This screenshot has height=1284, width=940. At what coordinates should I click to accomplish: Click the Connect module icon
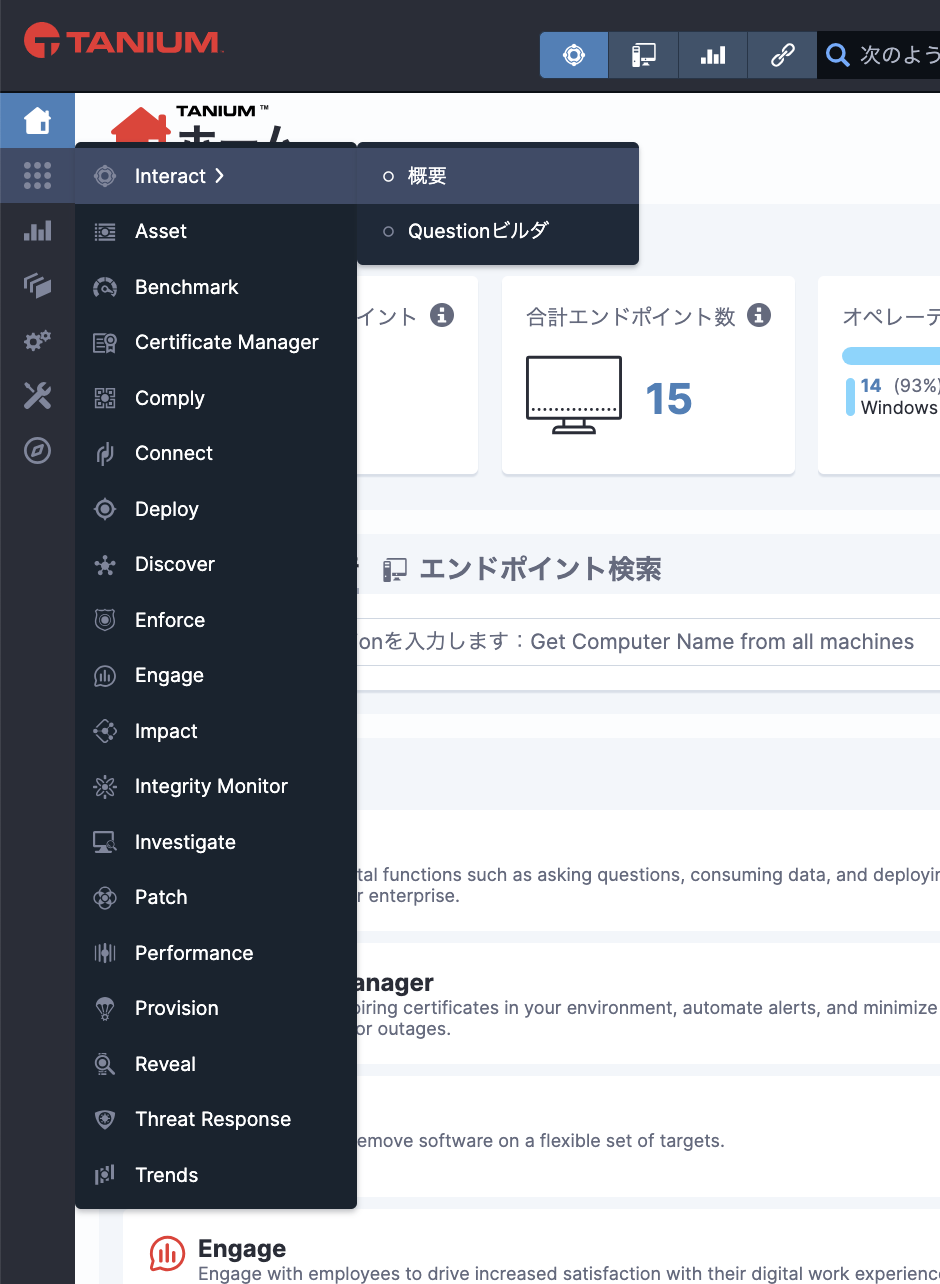point(105,453)
